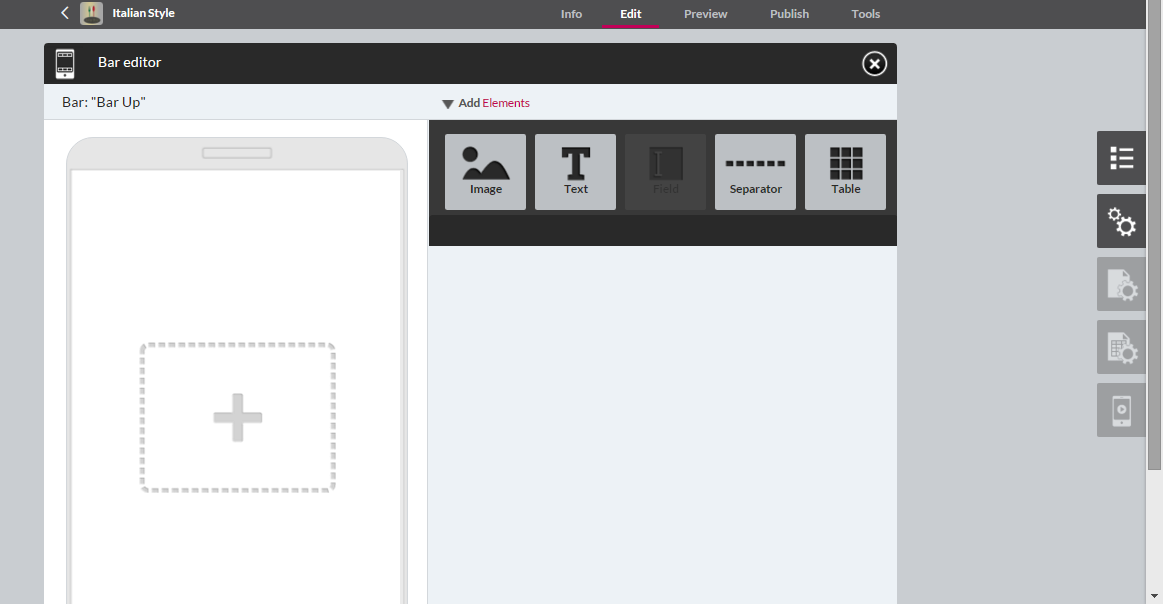Open the gears settings sidebar icon
This screenshot has width=1163, height=604.
(1121, 221)
